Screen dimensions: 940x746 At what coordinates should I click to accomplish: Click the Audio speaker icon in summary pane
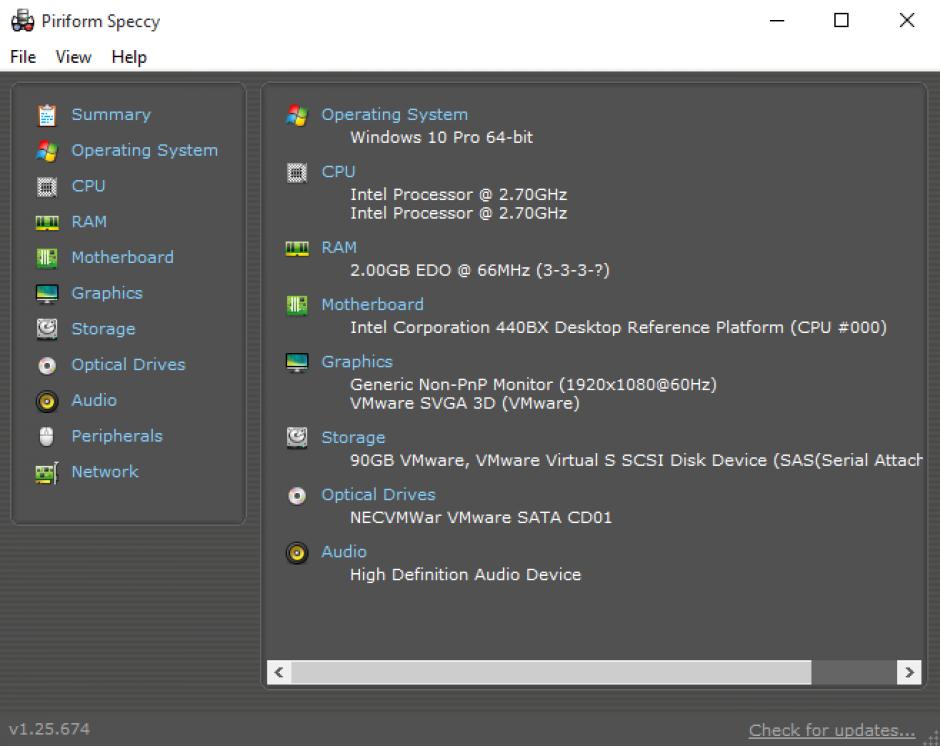297,553
